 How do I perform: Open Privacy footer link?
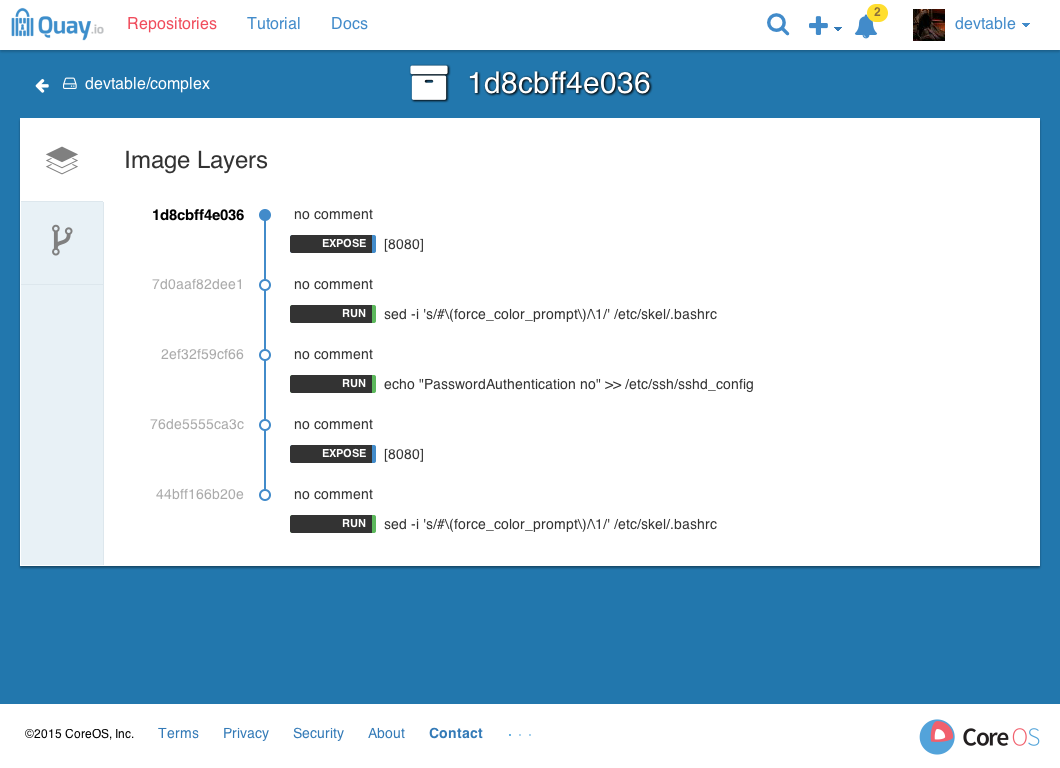(x=246, y=734)
